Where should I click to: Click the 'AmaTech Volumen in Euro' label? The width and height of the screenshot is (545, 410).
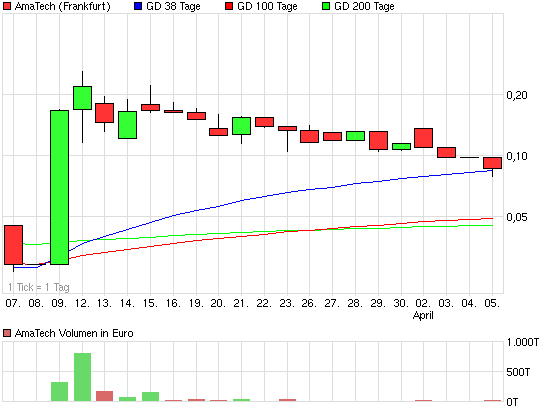click(74, 333)
